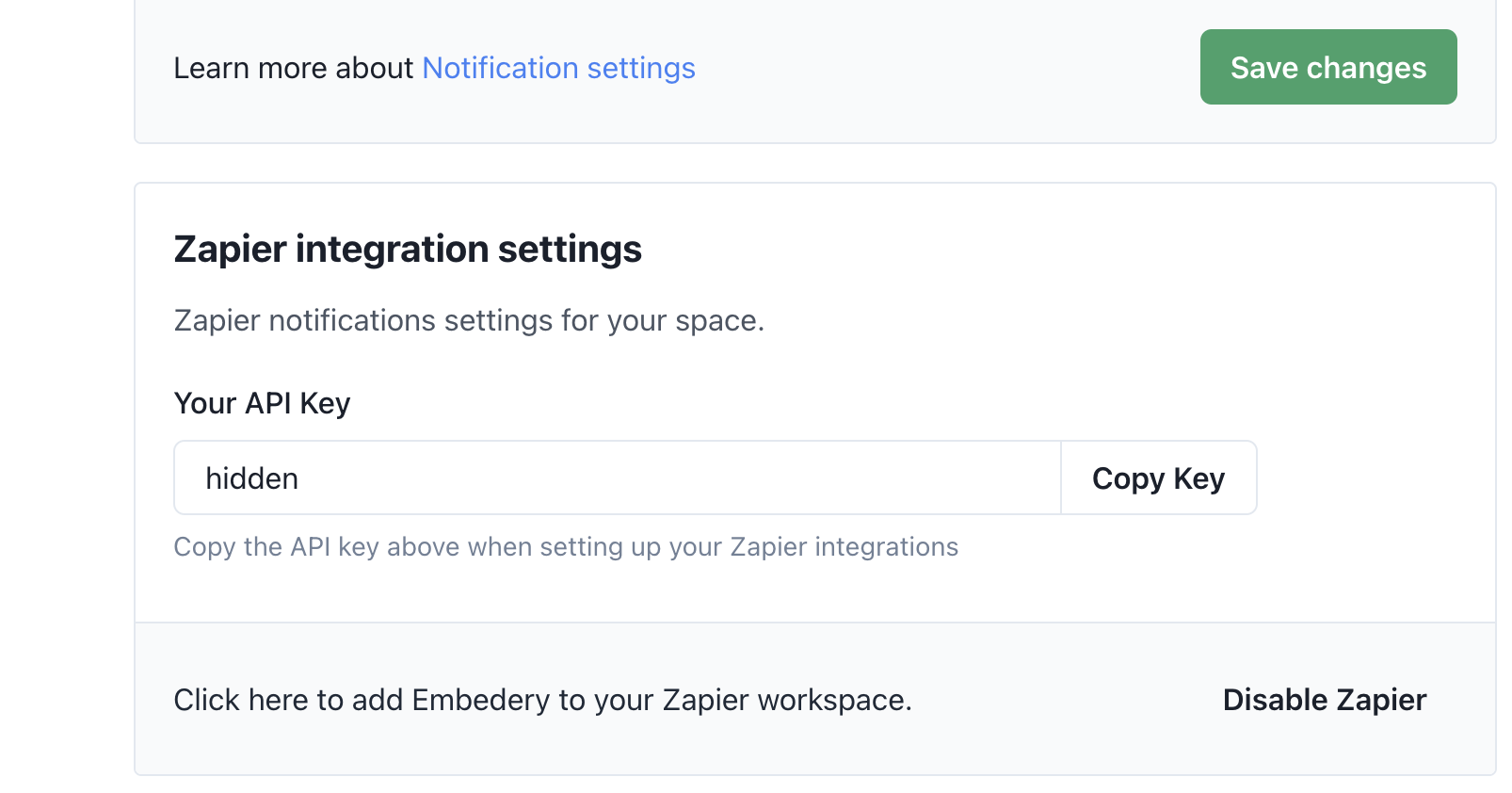Click the empty area of the API key box
This screenshot has width=1512, height=793.
click(x=678, y=477)
